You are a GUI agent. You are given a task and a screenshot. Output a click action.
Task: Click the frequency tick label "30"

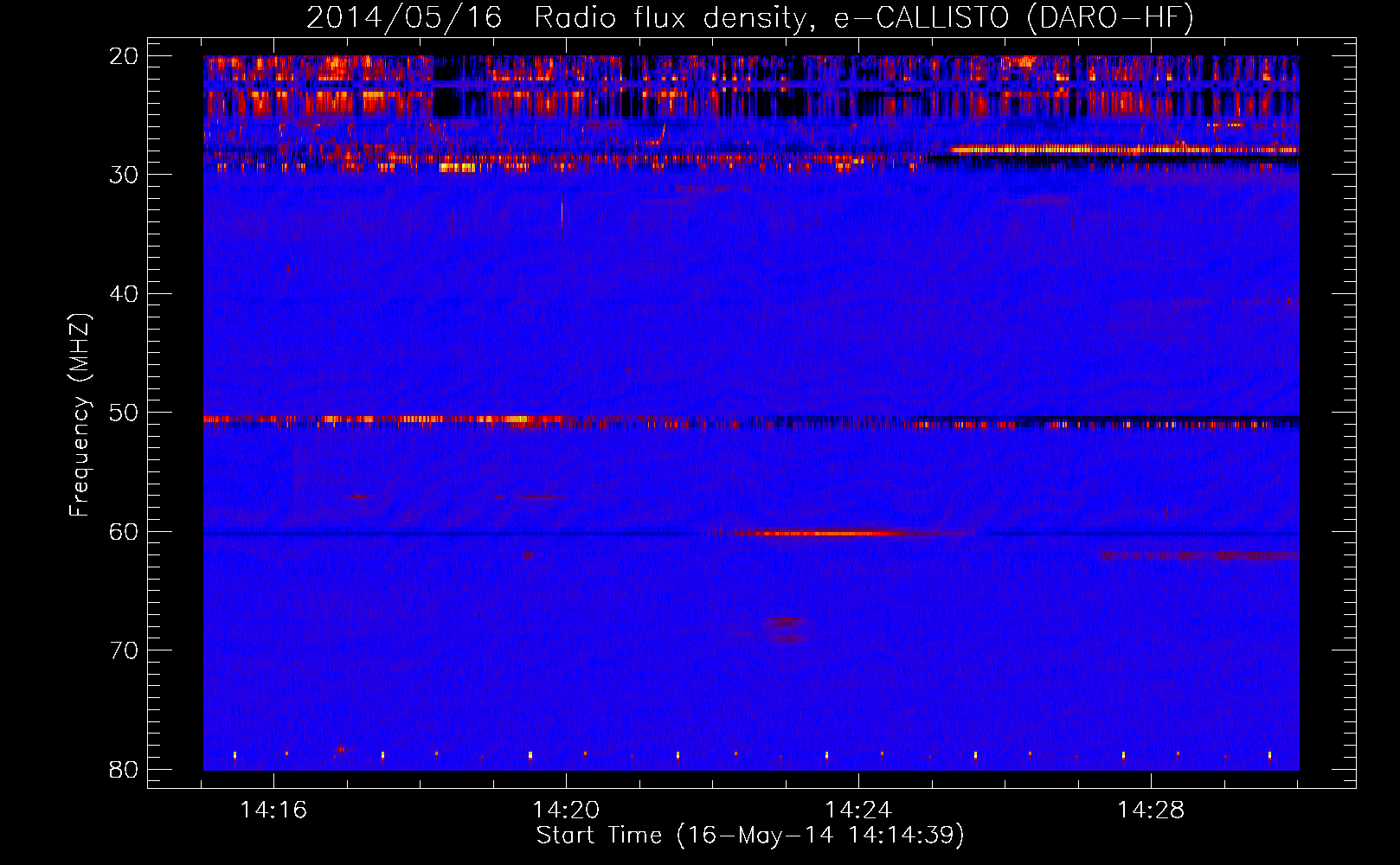(x=124, y=175)
